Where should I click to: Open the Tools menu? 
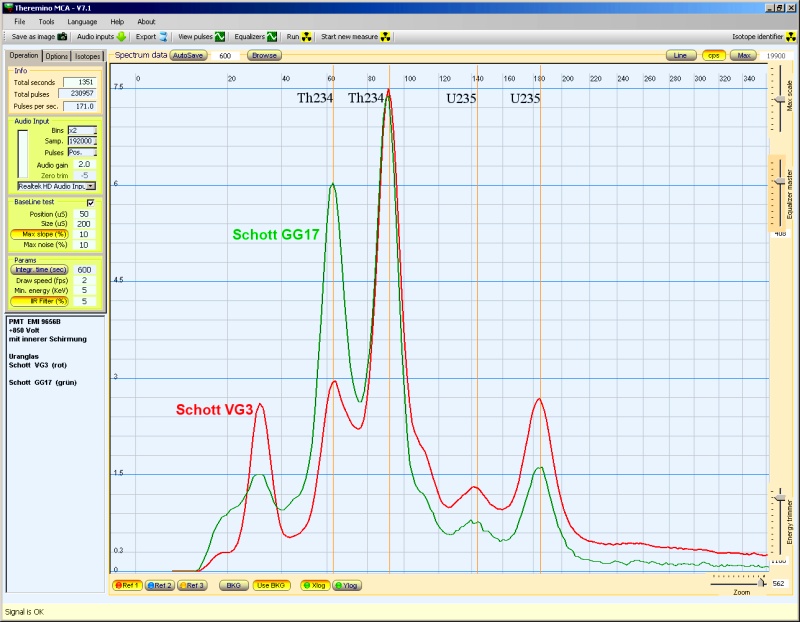[x=47, y=21]
